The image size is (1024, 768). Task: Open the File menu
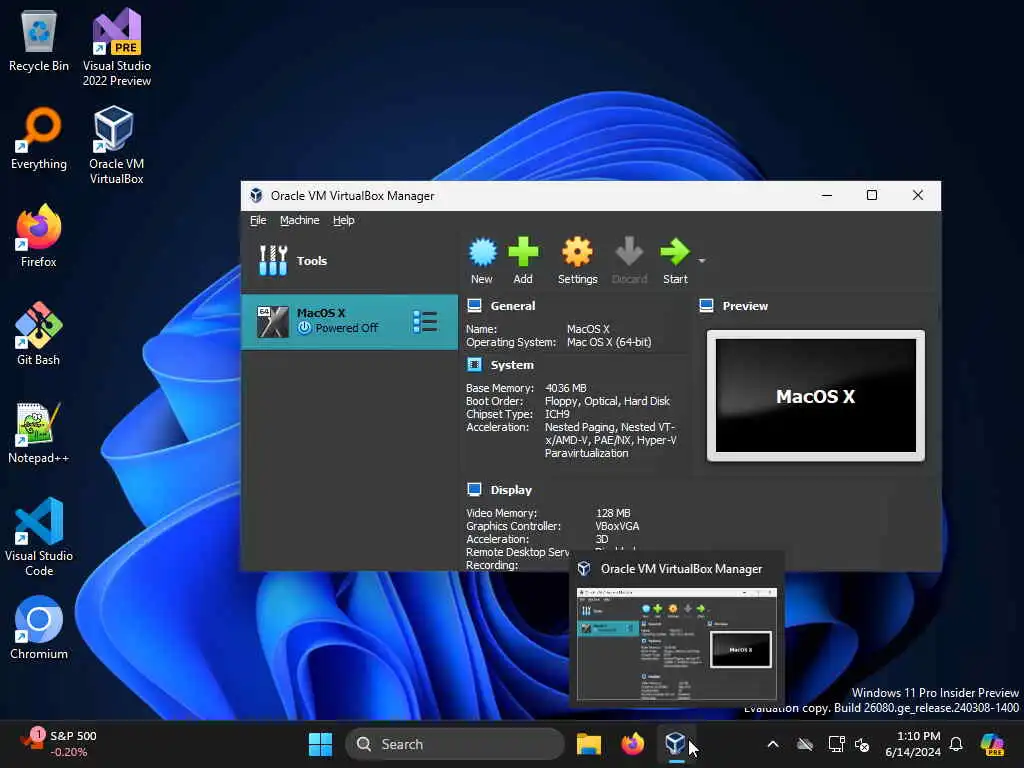258,220
